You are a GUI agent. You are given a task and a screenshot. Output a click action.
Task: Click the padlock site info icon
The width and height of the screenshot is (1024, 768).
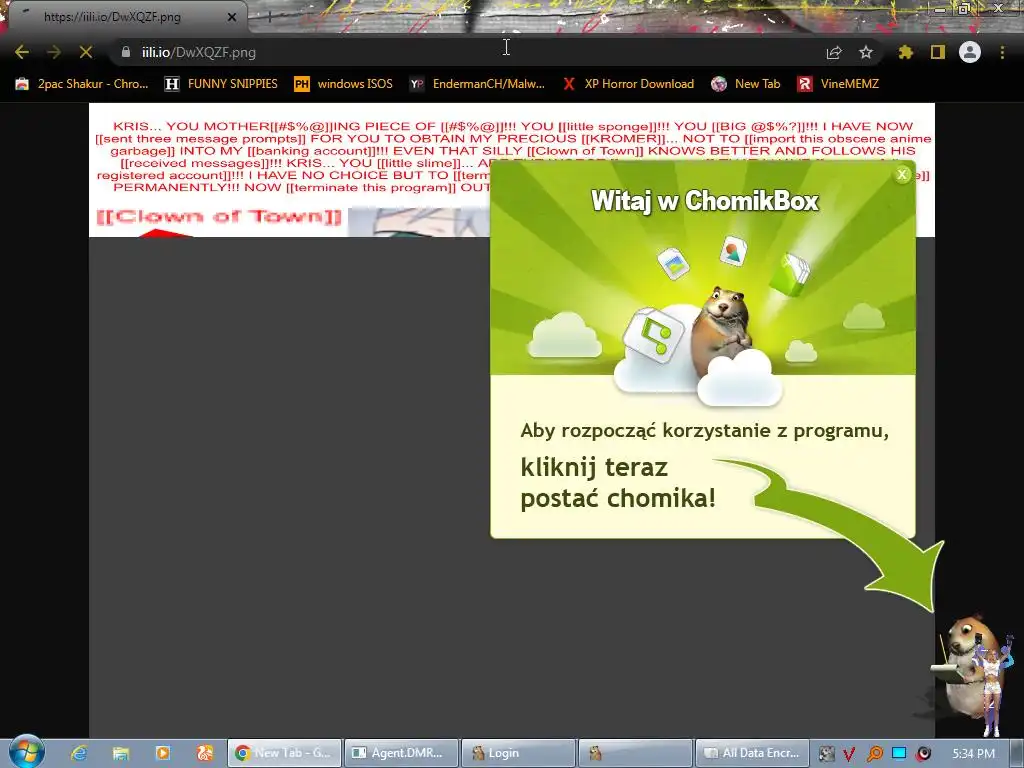[126, 52]
